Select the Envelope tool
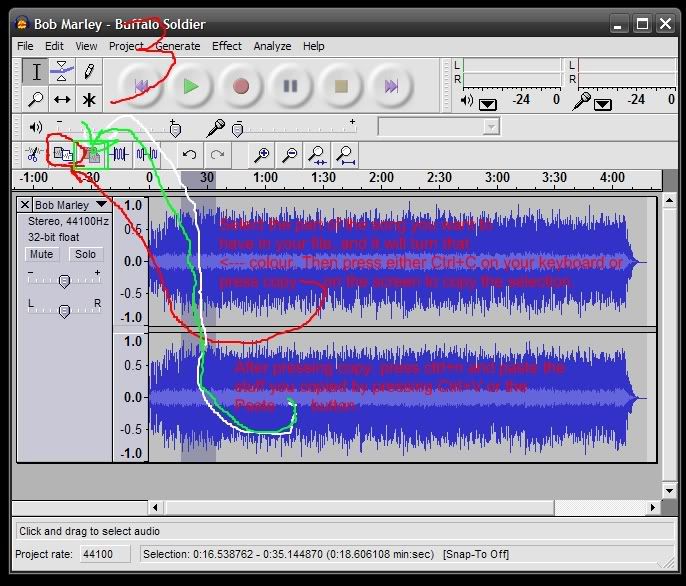 pyautogui.click(x=62, y=72)
